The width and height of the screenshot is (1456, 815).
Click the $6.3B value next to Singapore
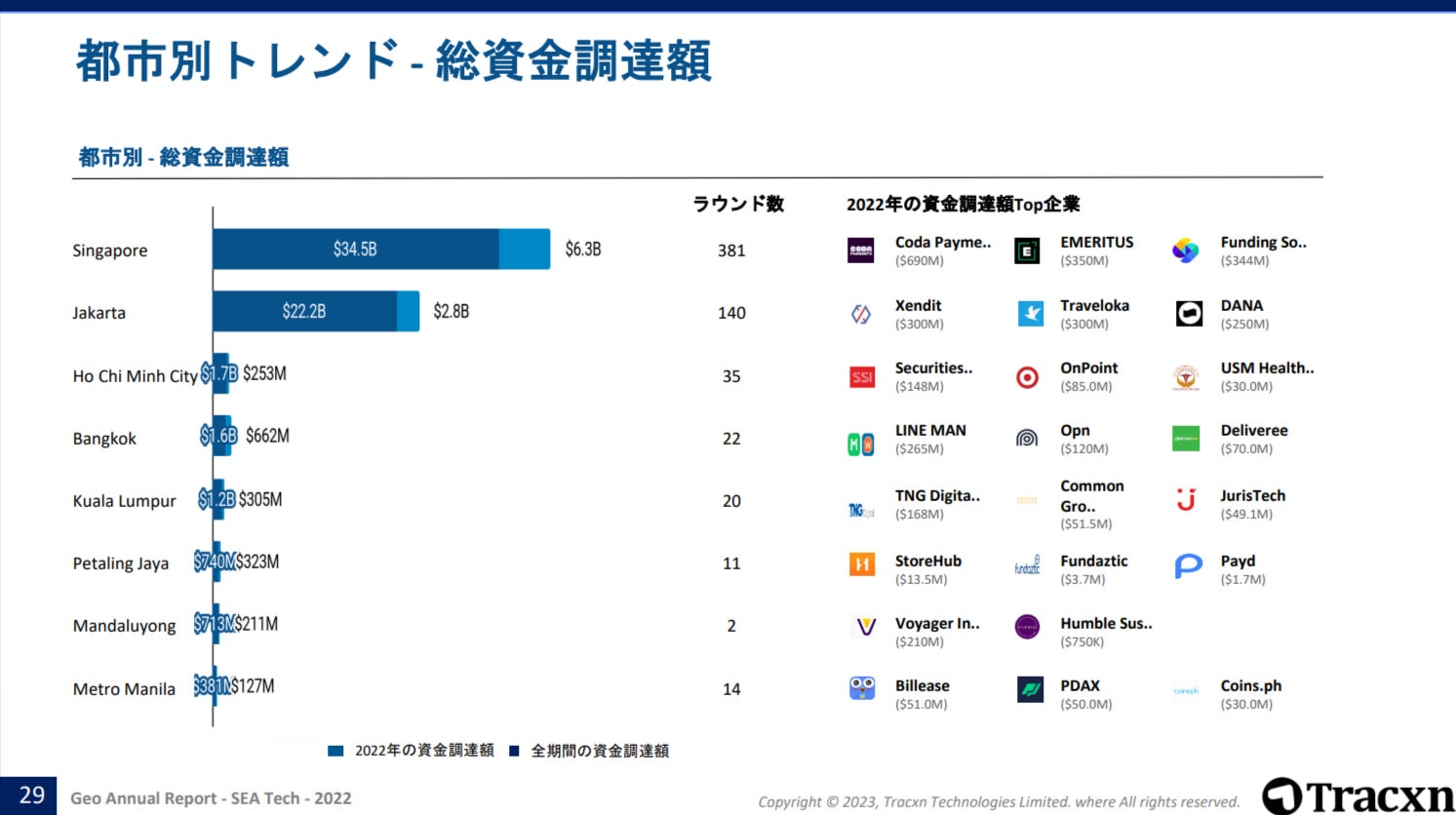[583, 250]
